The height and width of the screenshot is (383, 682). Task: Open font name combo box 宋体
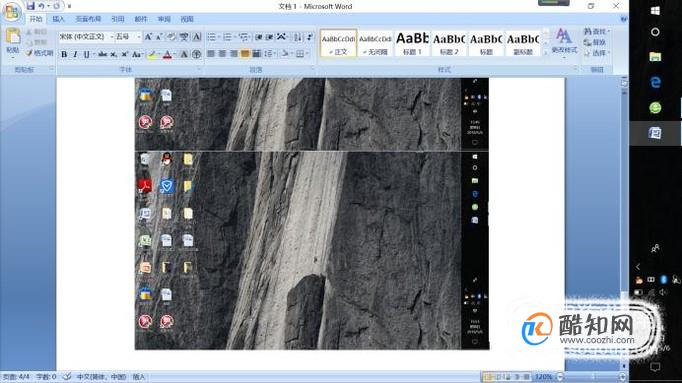click(86, 37)
